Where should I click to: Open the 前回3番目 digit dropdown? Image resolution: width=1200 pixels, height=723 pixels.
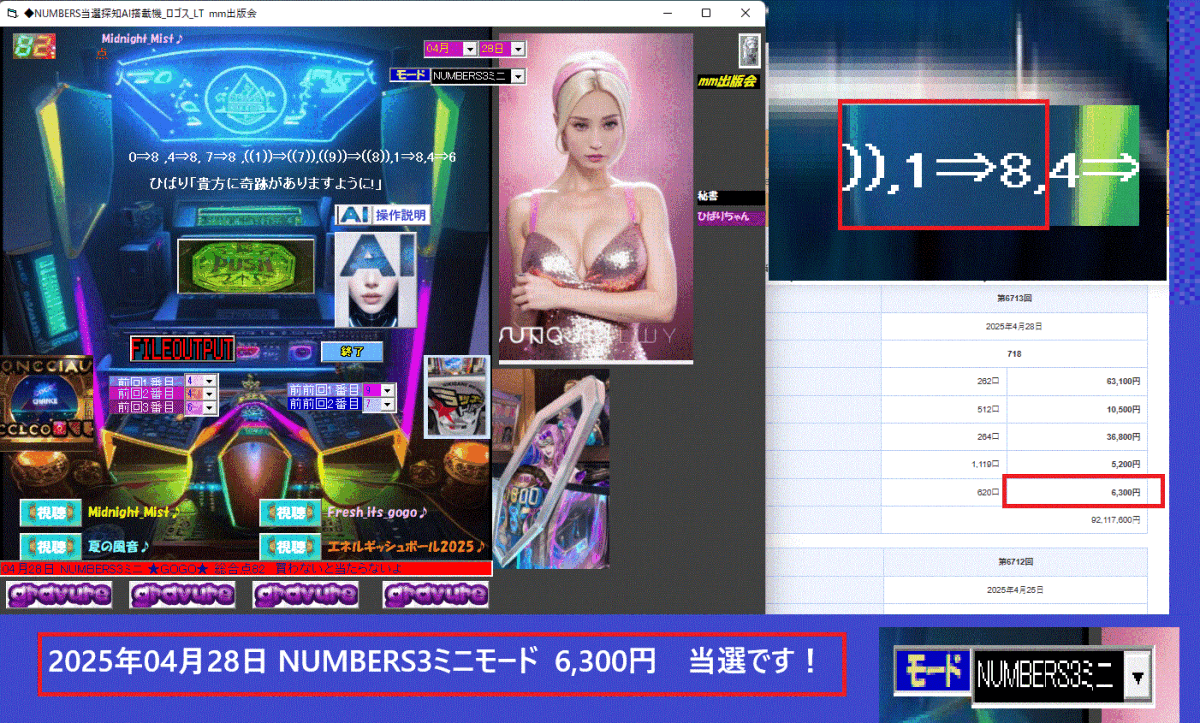pyautogui.click(x=209, y=407)
